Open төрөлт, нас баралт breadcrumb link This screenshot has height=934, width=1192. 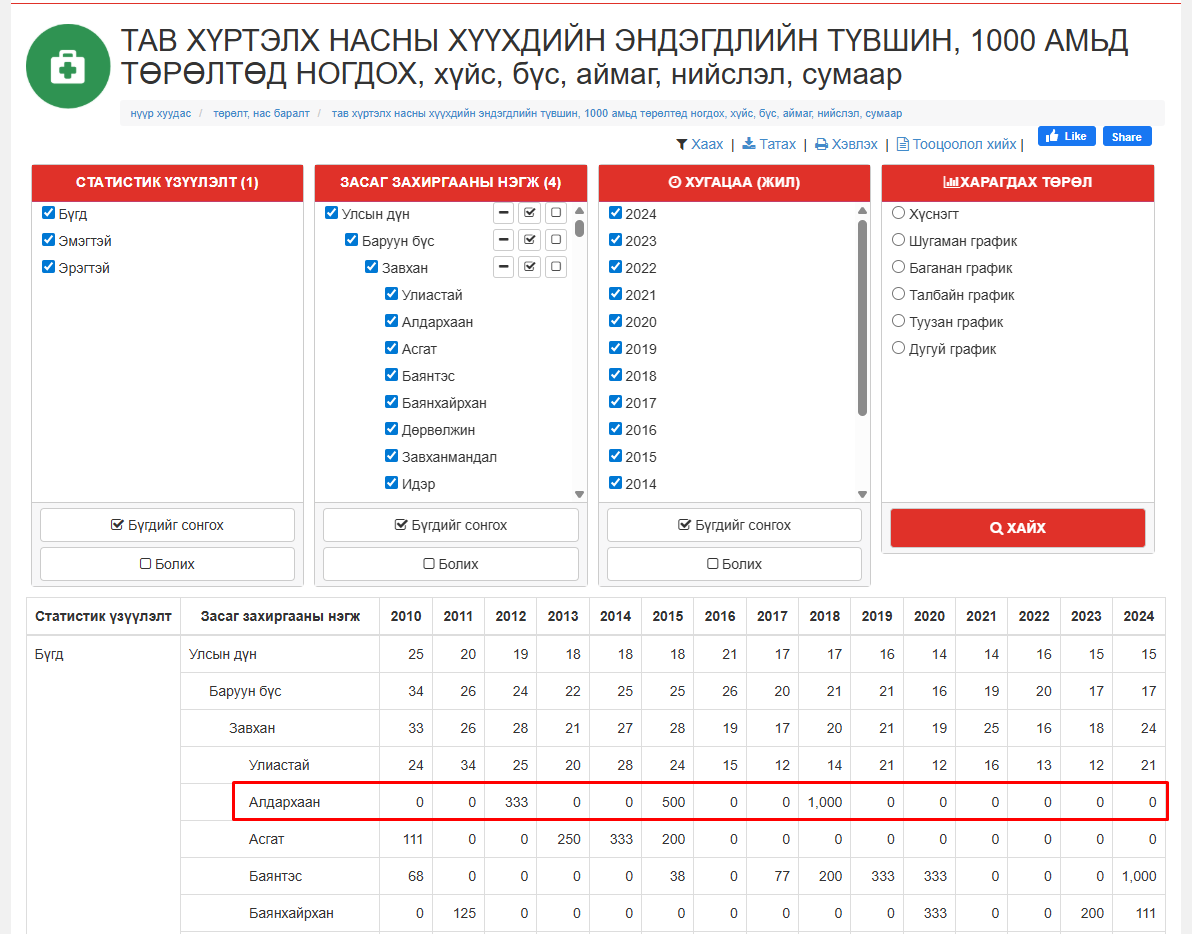pos(261,113)
